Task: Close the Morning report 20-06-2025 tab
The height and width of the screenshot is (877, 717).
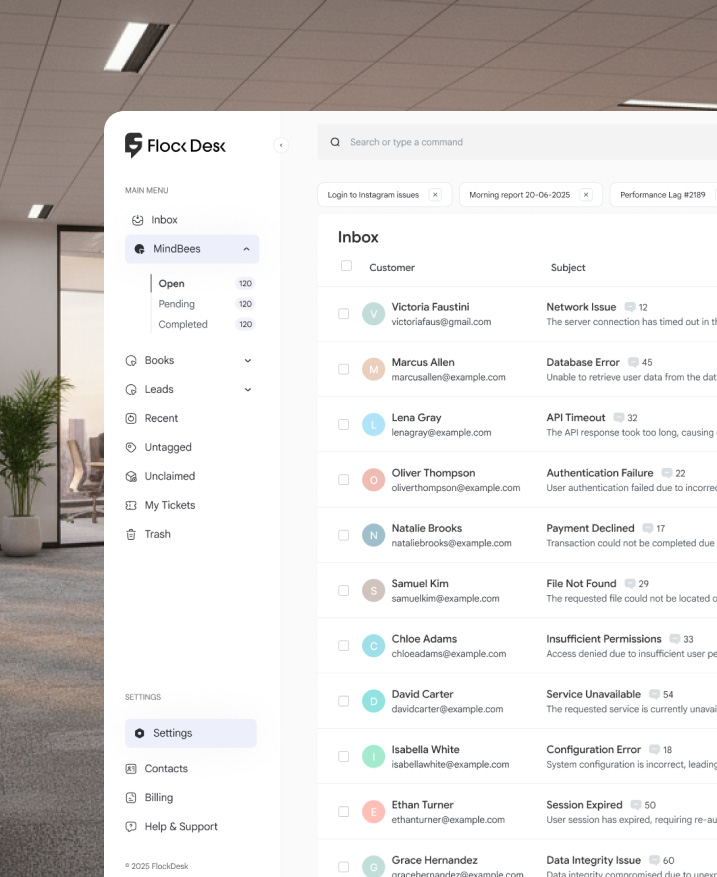Action: [586, 195]
